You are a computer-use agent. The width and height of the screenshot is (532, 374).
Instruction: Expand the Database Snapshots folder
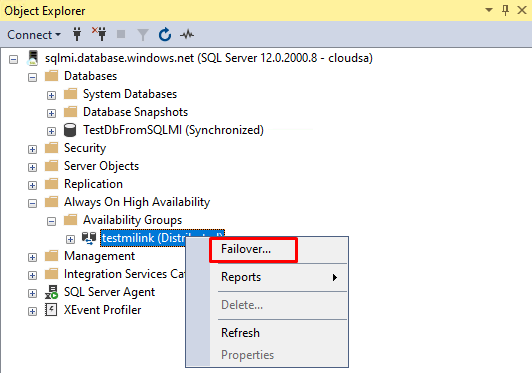tap(51, 114)
